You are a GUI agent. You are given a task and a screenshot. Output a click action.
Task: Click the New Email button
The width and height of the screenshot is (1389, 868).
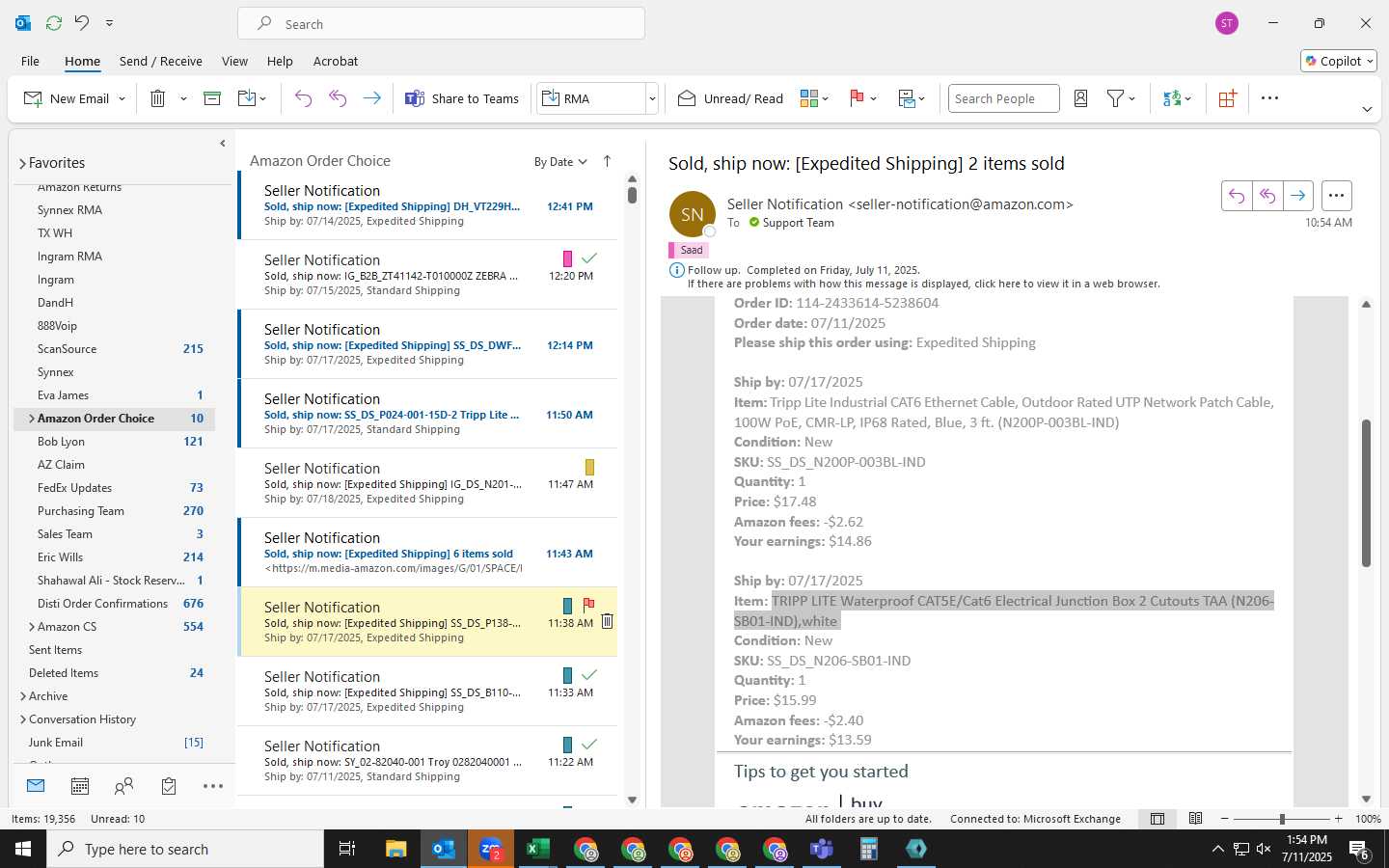66,98
